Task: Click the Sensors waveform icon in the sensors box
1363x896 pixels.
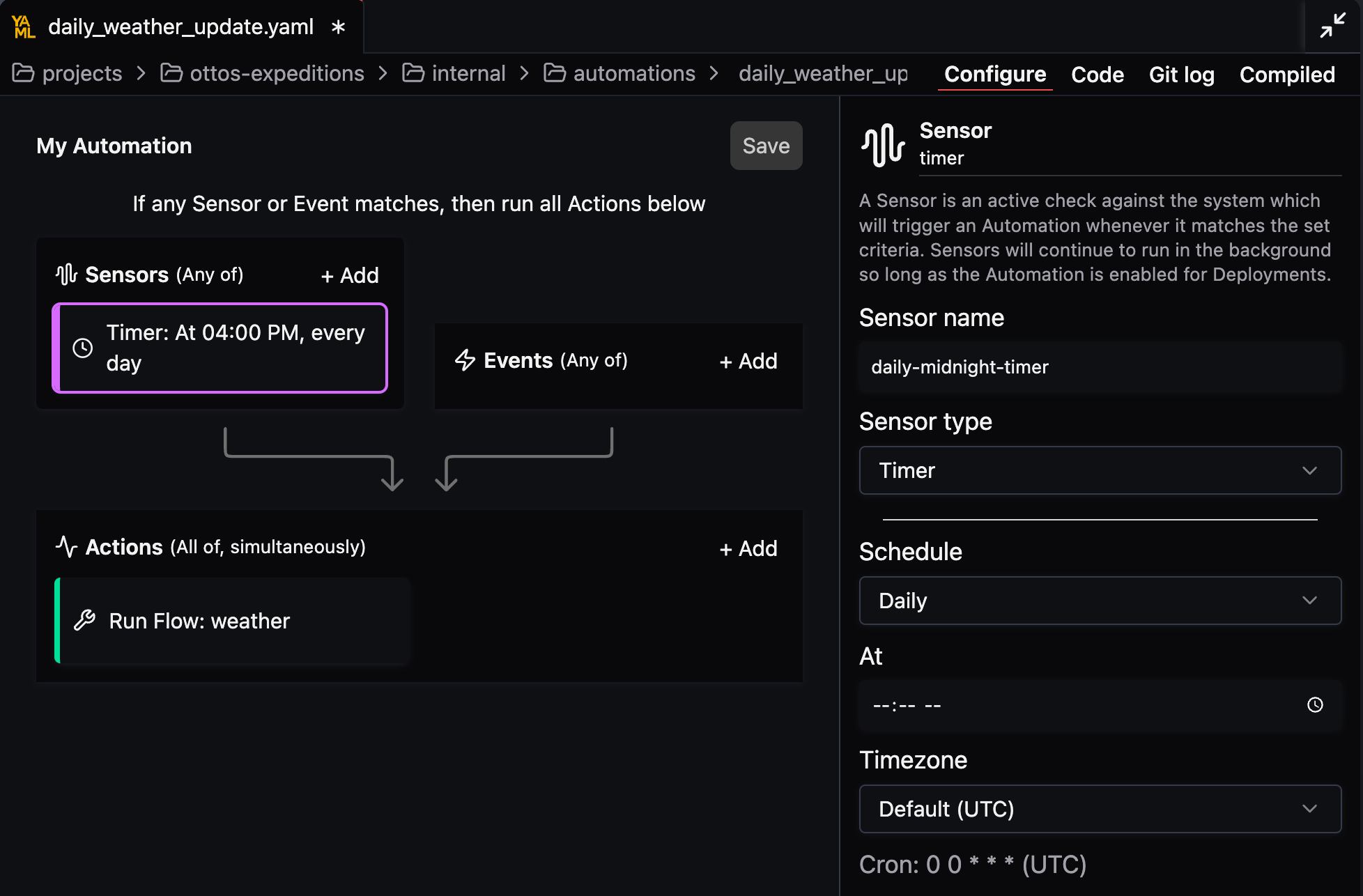Action: coord(66,275)
